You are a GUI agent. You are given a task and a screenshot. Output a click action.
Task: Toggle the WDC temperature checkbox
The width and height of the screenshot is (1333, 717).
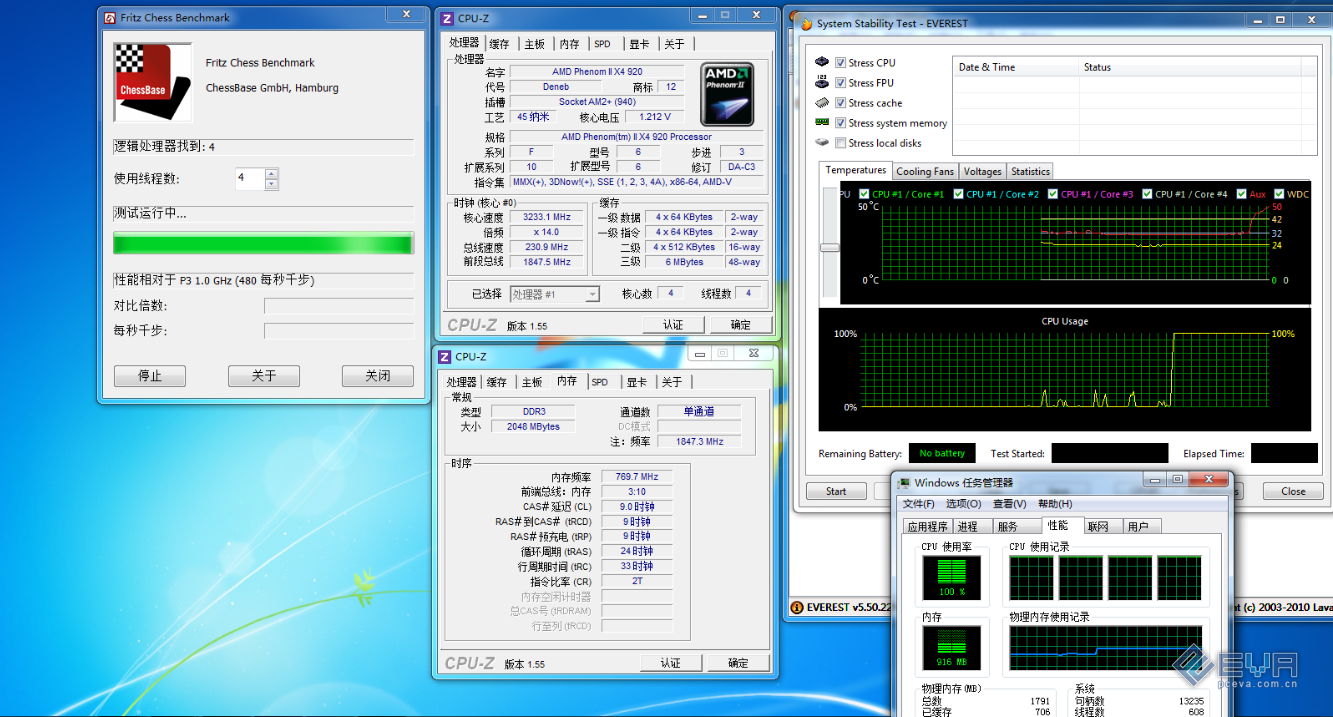pos(1279,194)
